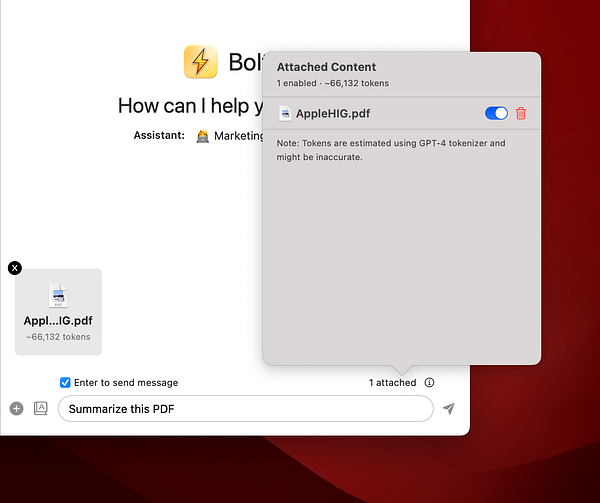
Task: Click the plus add attachment icon
Action: click(16, 409)
